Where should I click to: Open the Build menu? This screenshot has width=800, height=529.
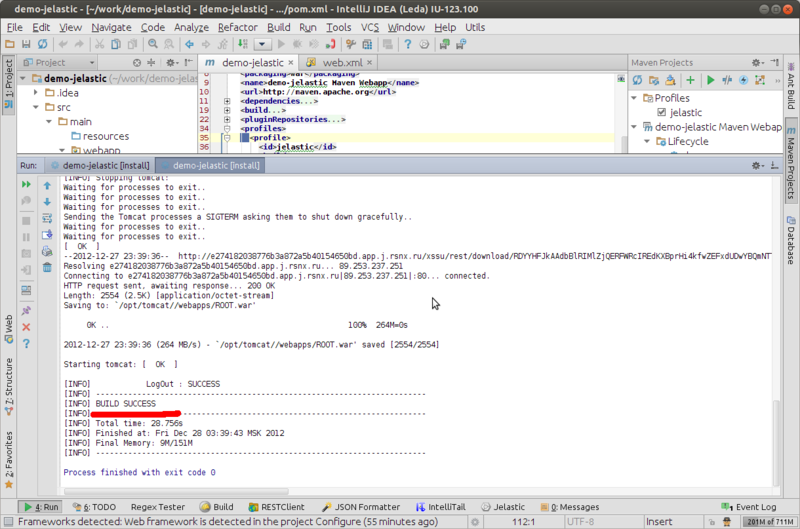[x=279, y=28]
